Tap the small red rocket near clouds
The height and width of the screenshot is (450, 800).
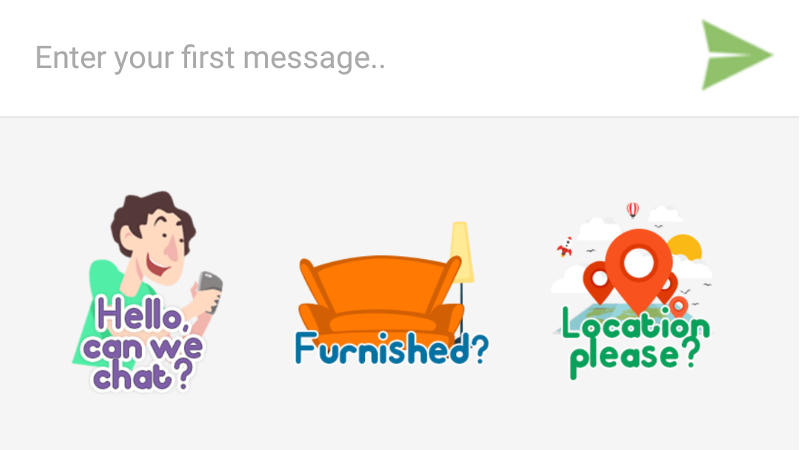pos(564,247)
